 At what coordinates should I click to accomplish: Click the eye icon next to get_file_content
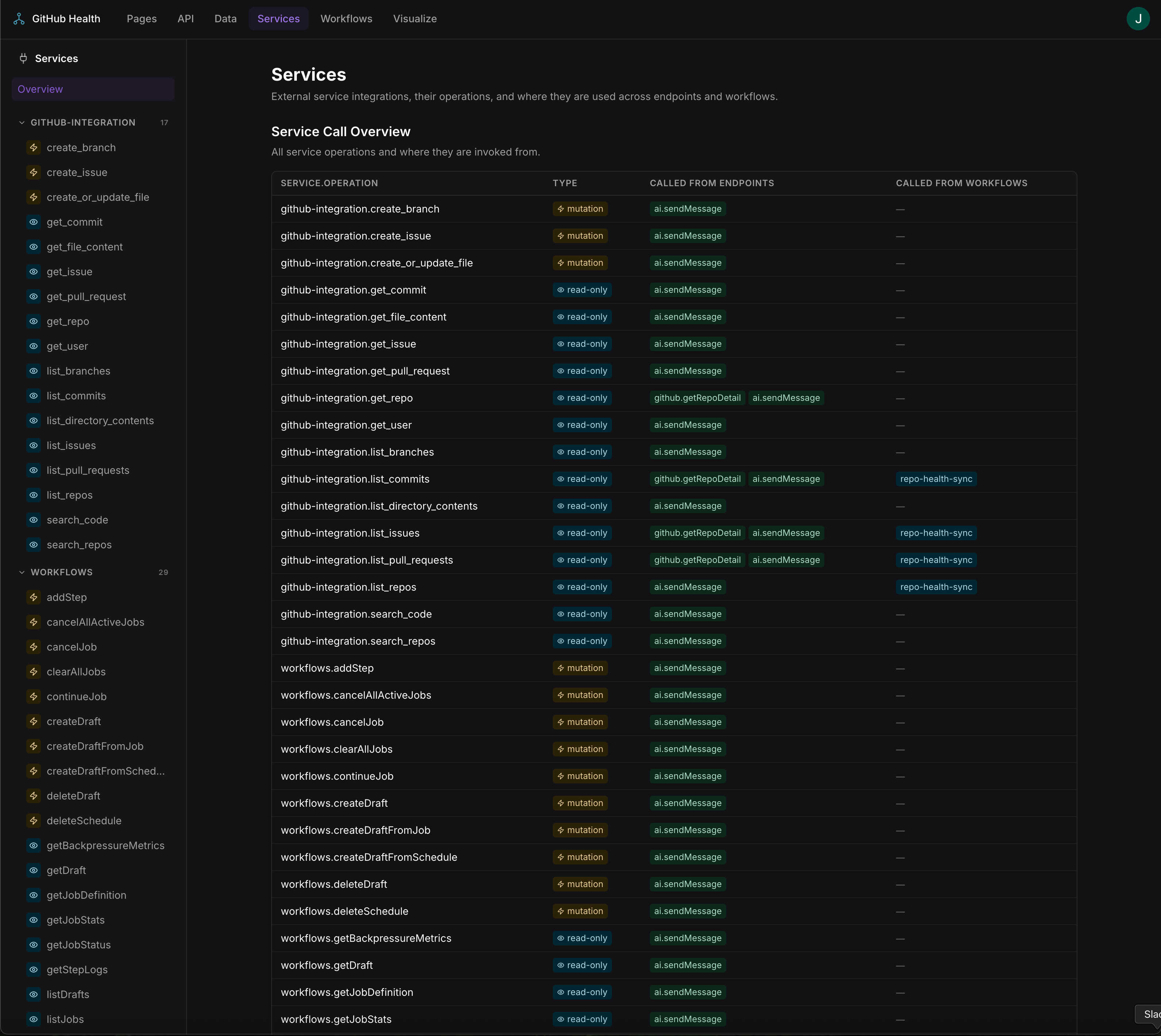point(34,247)
